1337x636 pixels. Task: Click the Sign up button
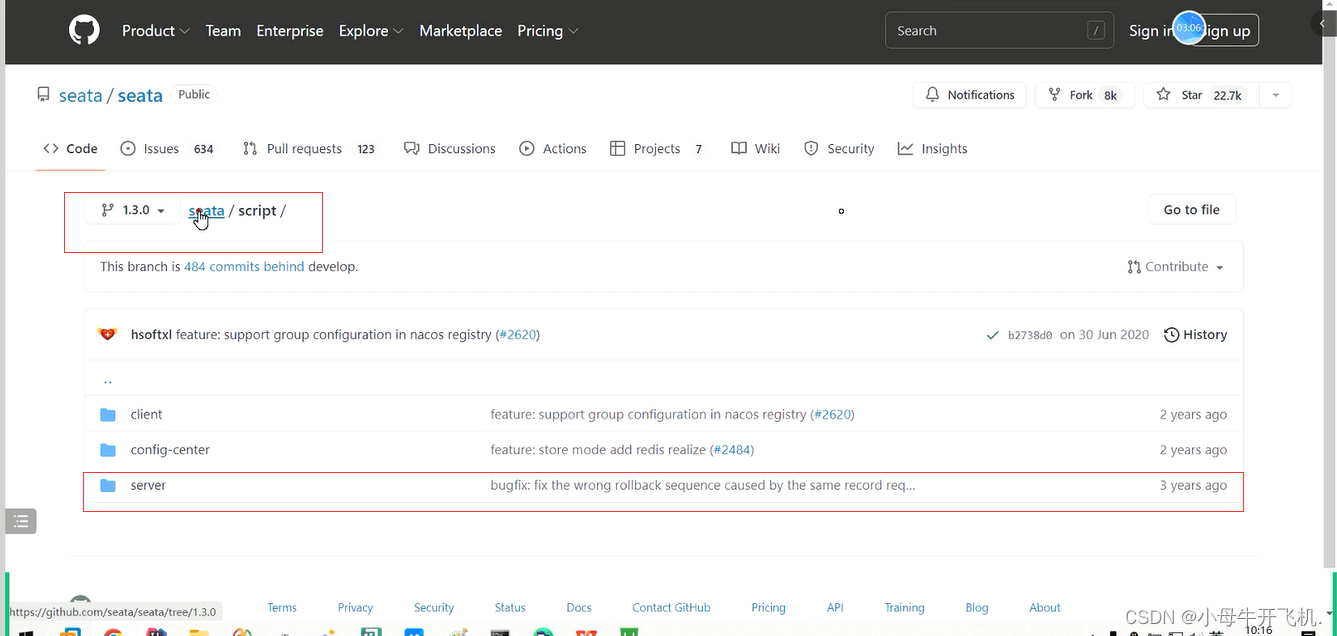tap(1226, 31)
